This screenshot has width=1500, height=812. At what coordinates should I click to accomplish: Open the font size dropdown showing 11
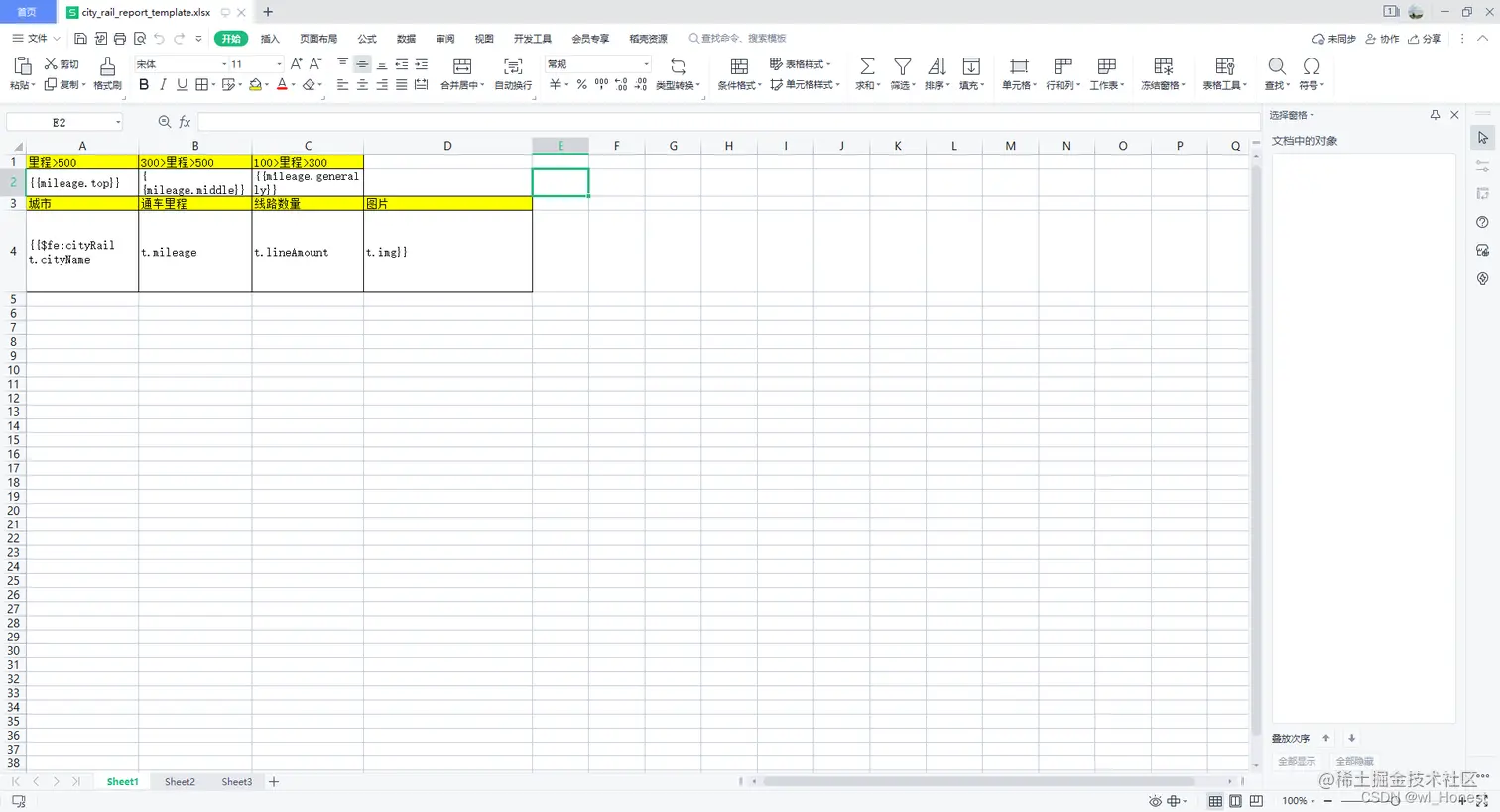click(x=279, y=64)
